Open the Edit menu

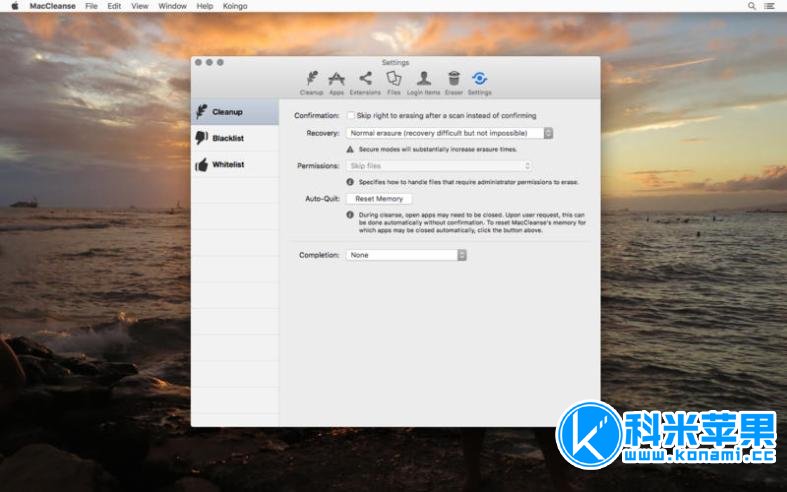tap(114, 6)
